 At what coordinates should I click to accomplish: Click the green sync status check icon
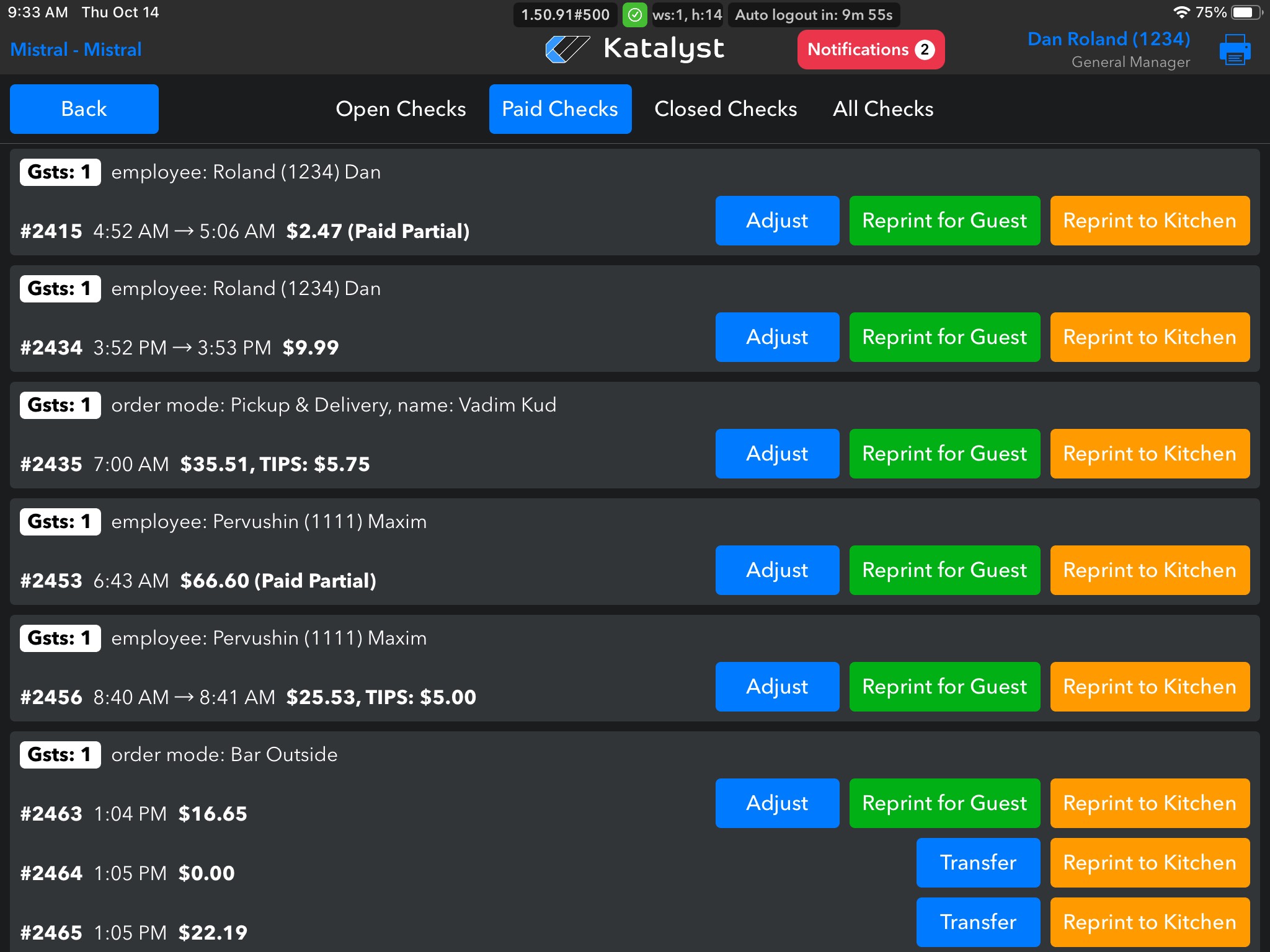[634, 15]
